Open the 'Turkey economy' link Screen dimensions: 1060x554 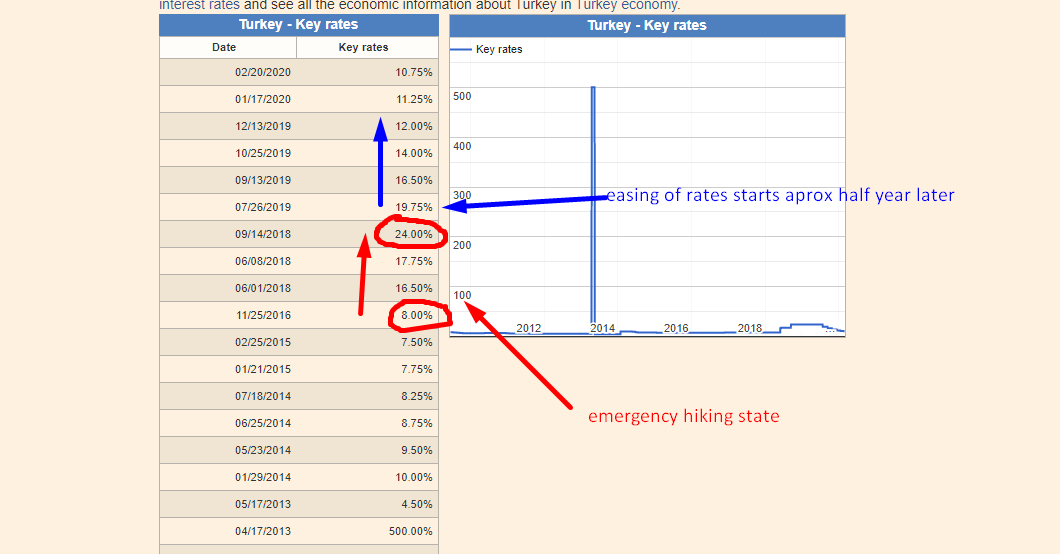coord(626,5)
